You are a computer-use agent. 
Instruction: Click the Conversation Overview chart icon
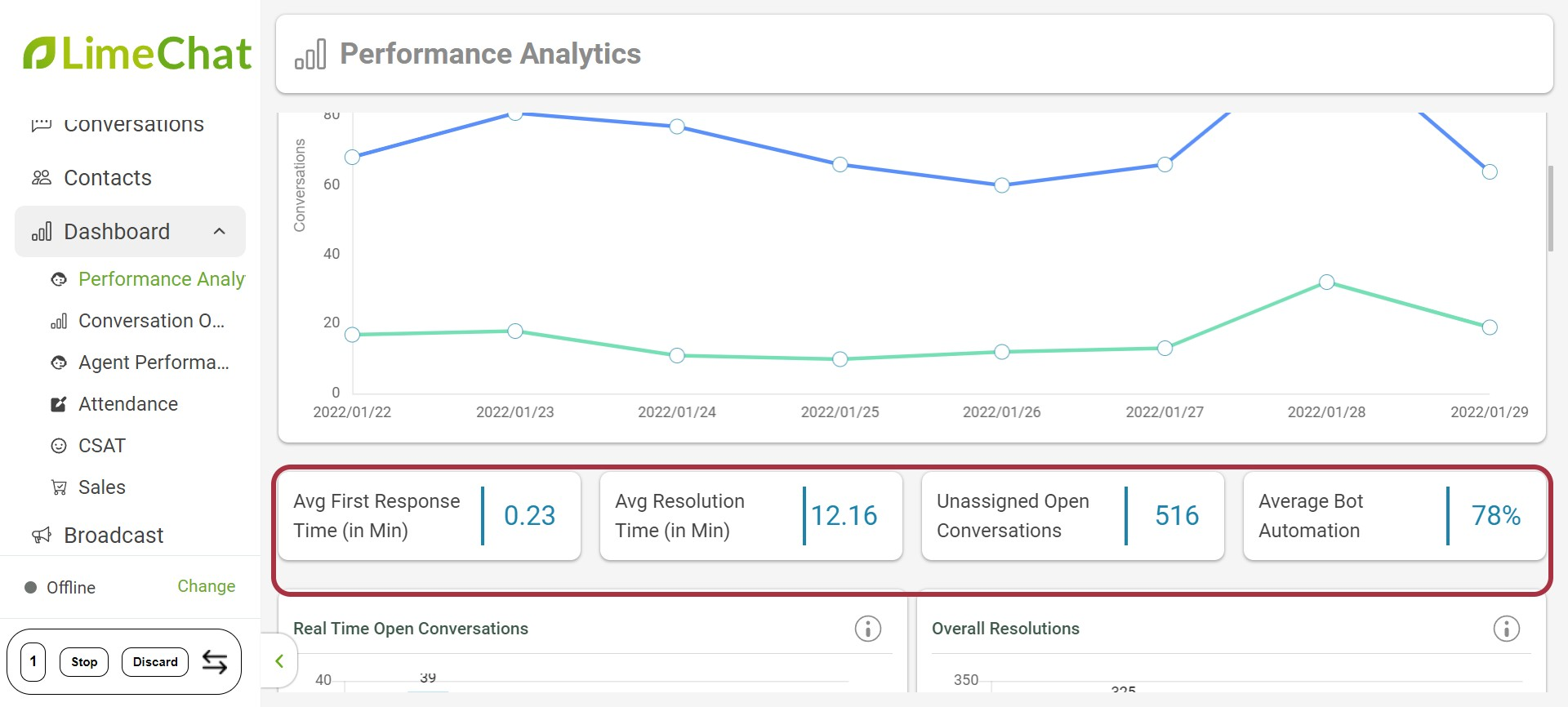[x=59, y=321]
